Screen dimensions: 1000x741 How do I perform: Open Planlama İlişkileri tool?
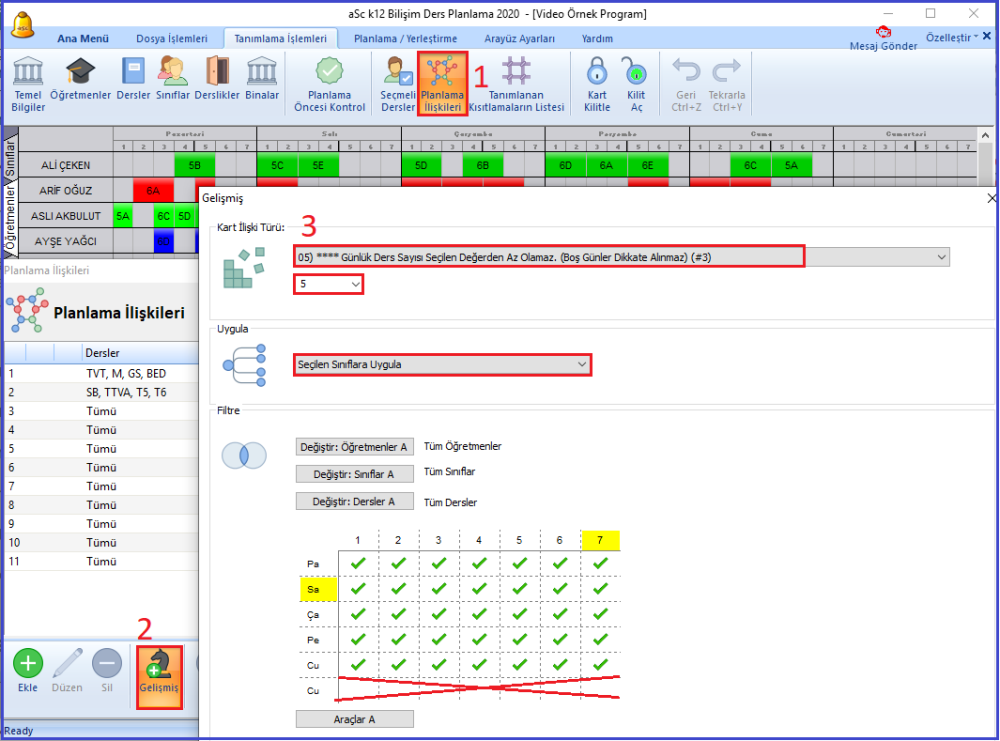pyautogui.click(x=443, y=84)
